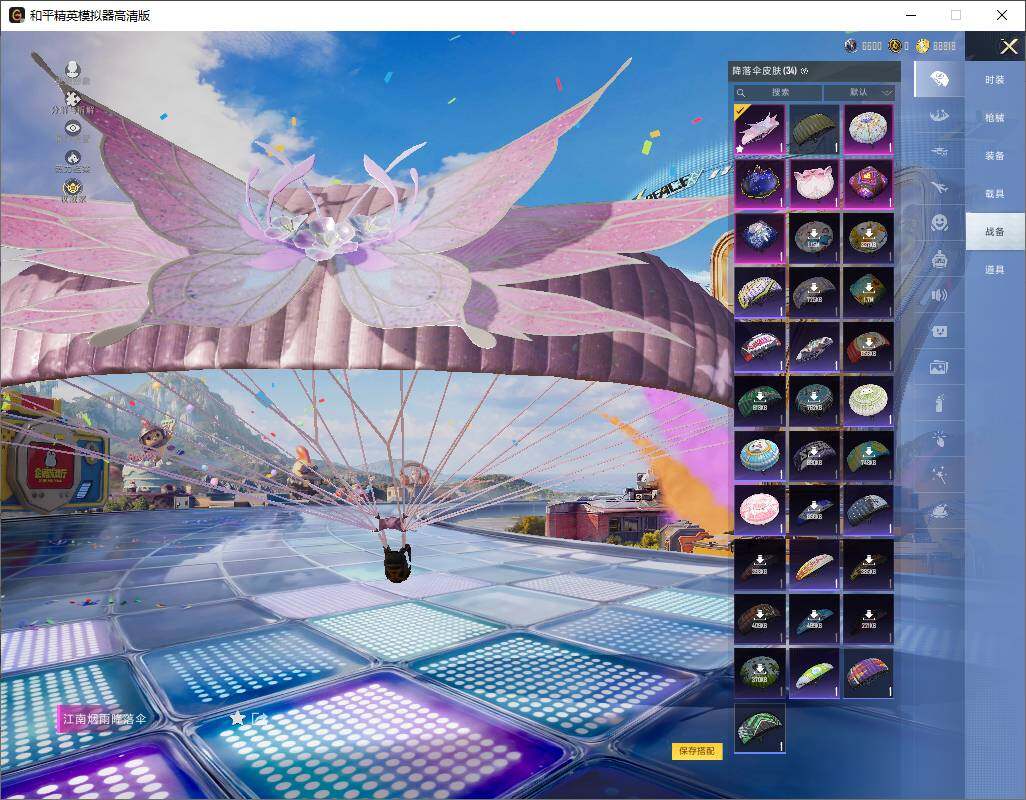Select the parachute skin category icon
The width and height of the screenshot is (1026, 800).
click(939, 79)
